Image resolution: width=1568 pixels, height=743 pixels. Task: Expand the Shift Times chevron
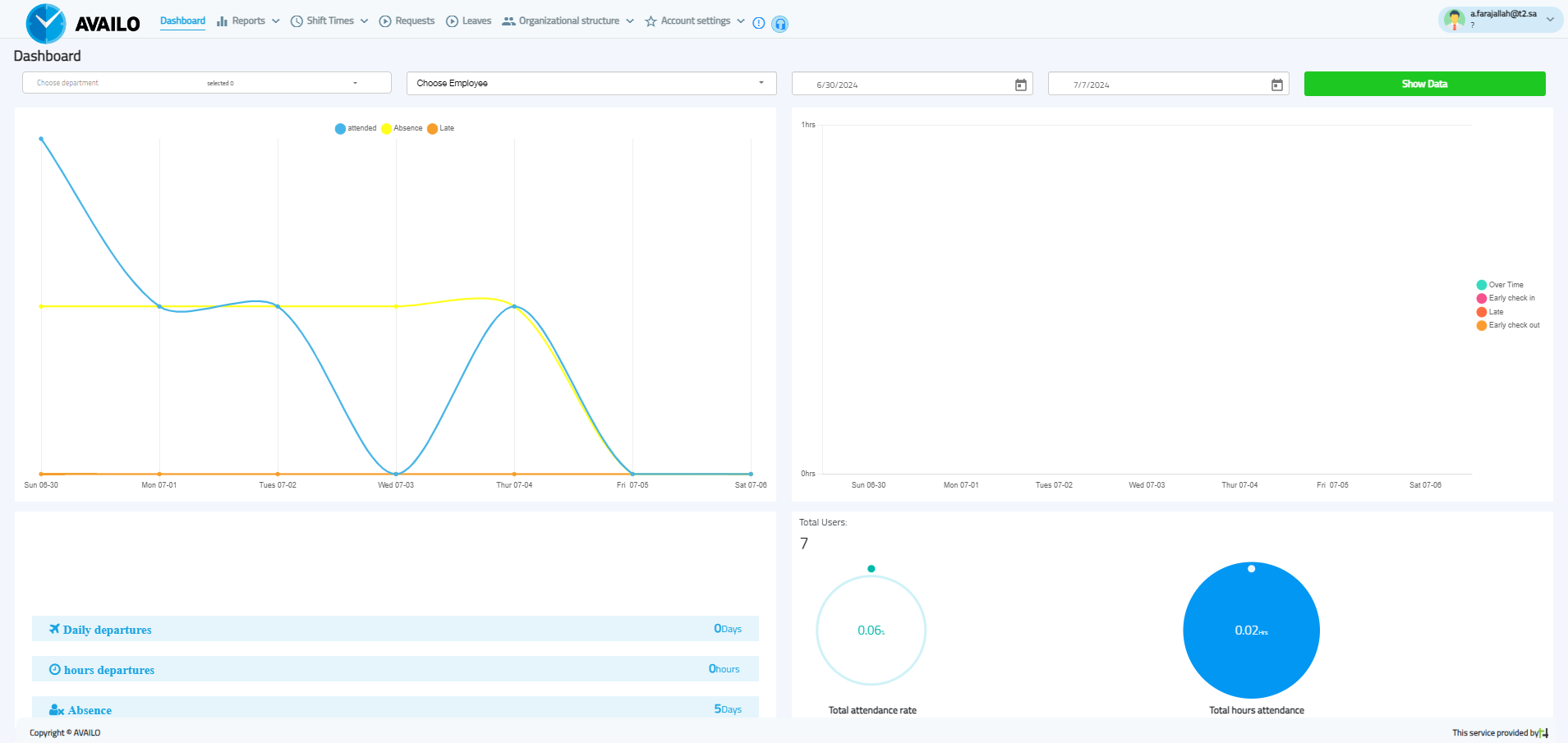pos(364,21)
